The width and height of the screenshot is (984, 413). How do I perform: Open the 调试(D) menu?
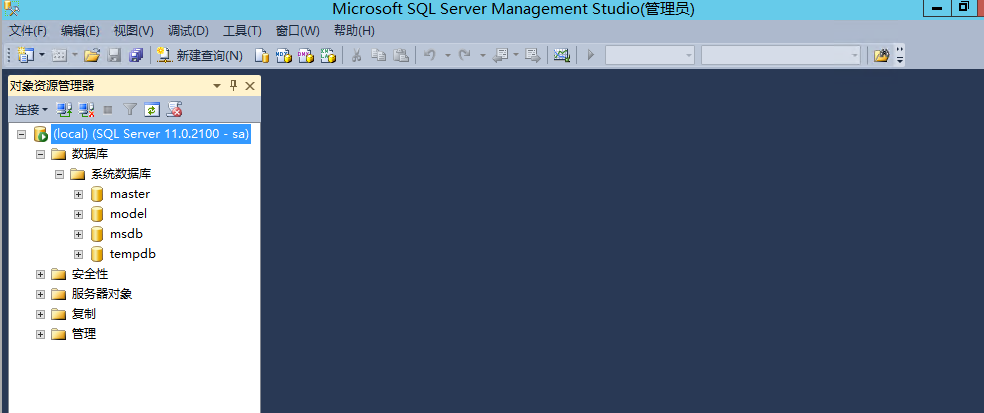pos(188,31)
